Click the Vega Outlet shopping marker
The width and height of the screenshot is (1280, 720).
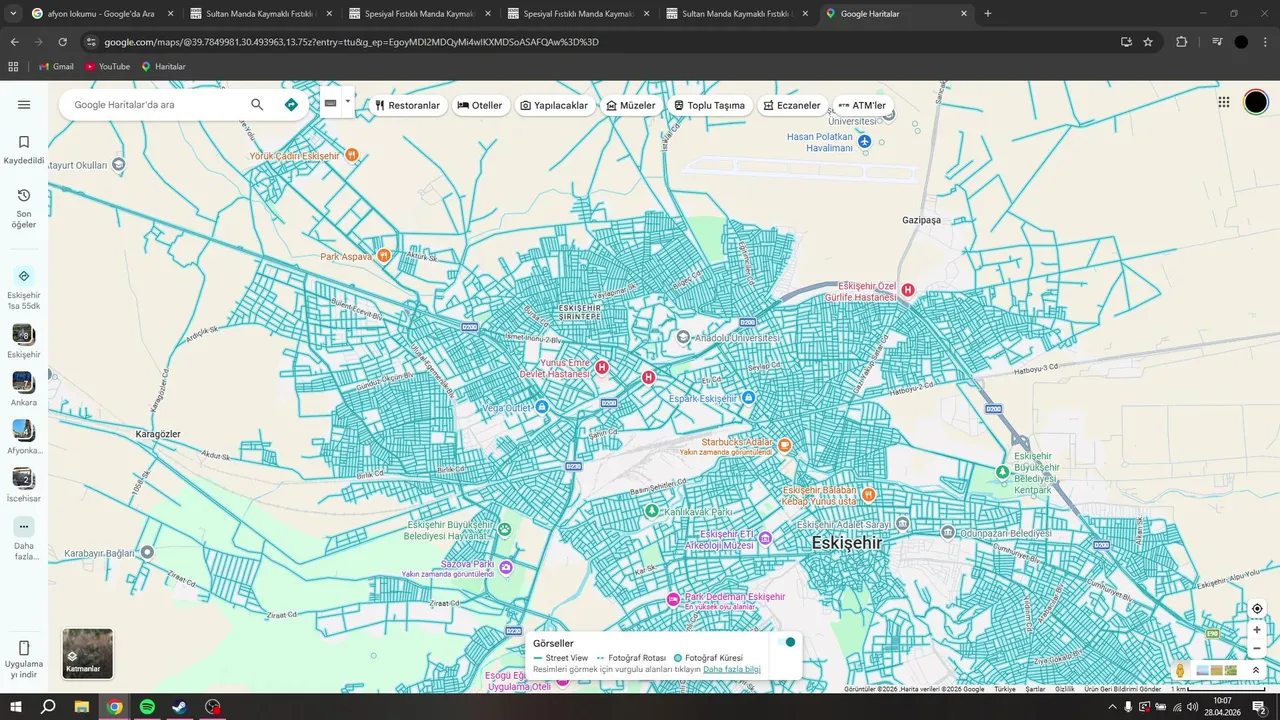[x=541, y=407]
